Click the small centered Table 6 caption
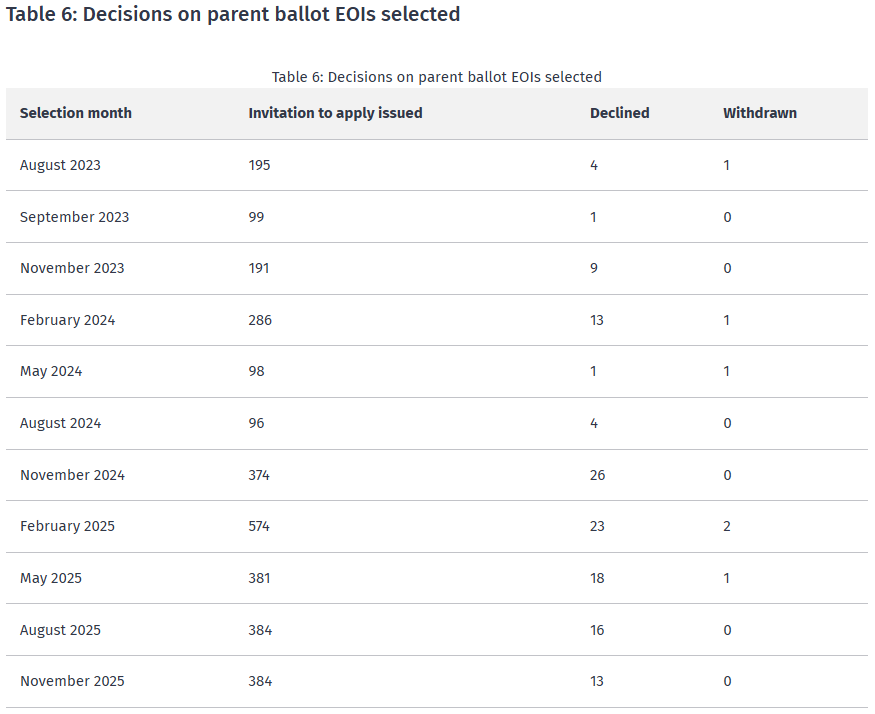 (437, 77)
